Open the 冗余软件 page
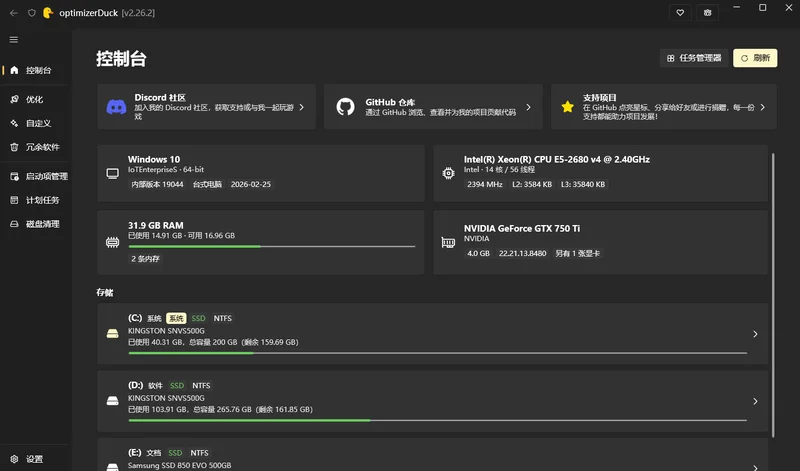 point(36,147)
